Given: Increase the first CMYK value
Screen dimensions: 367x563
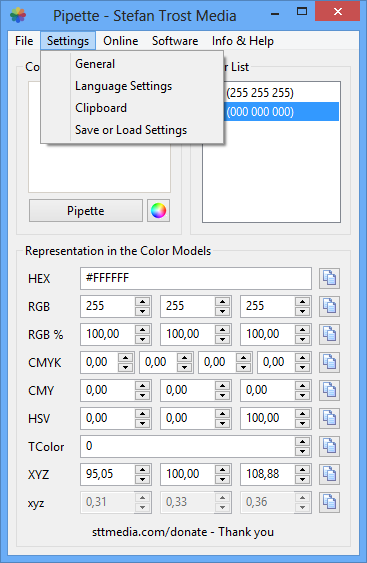Looking at the screenshot, I should tap(125, 358).
